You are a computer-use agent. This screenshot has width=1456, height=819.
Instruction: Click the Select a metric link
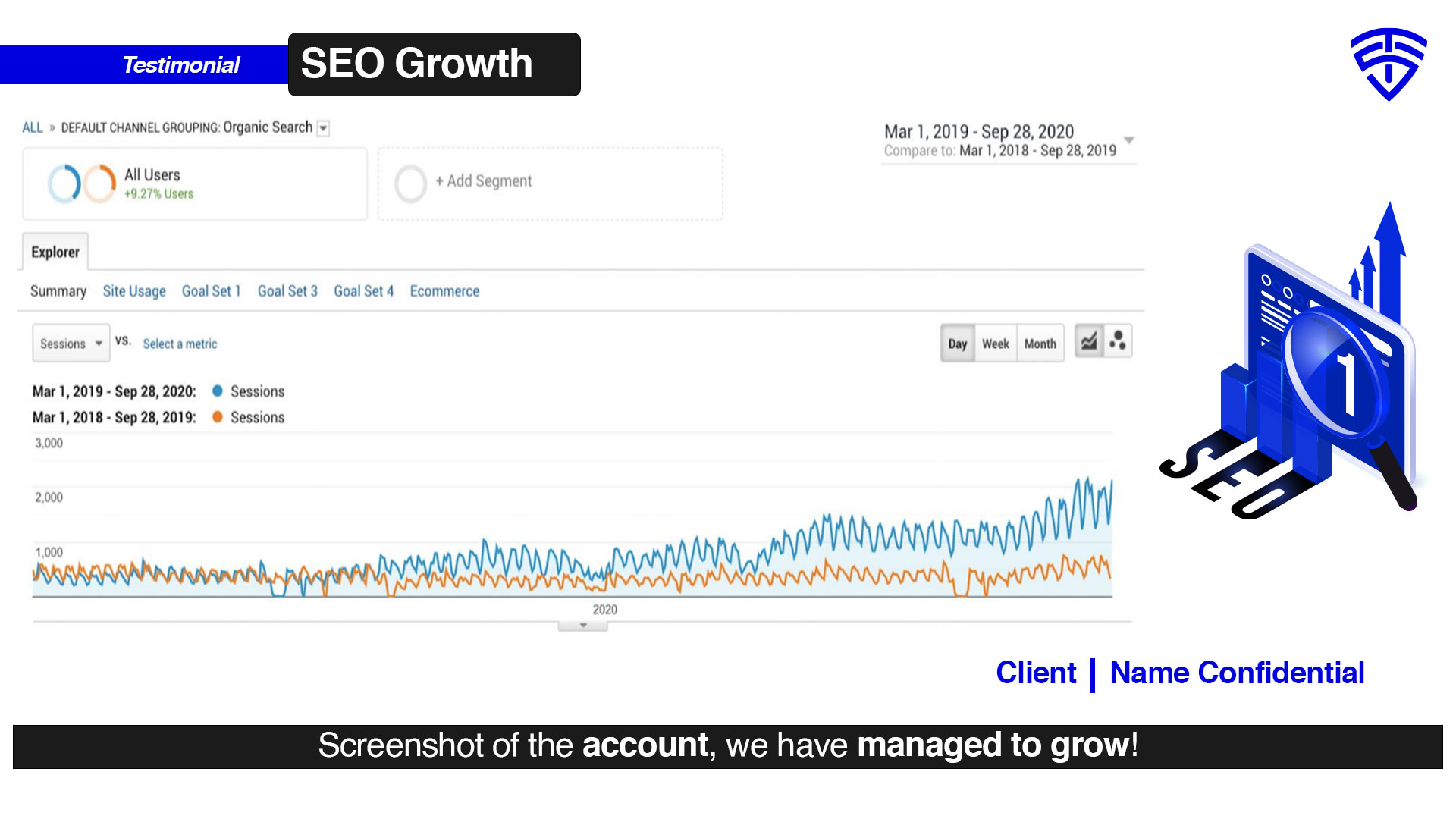[180, 344]
